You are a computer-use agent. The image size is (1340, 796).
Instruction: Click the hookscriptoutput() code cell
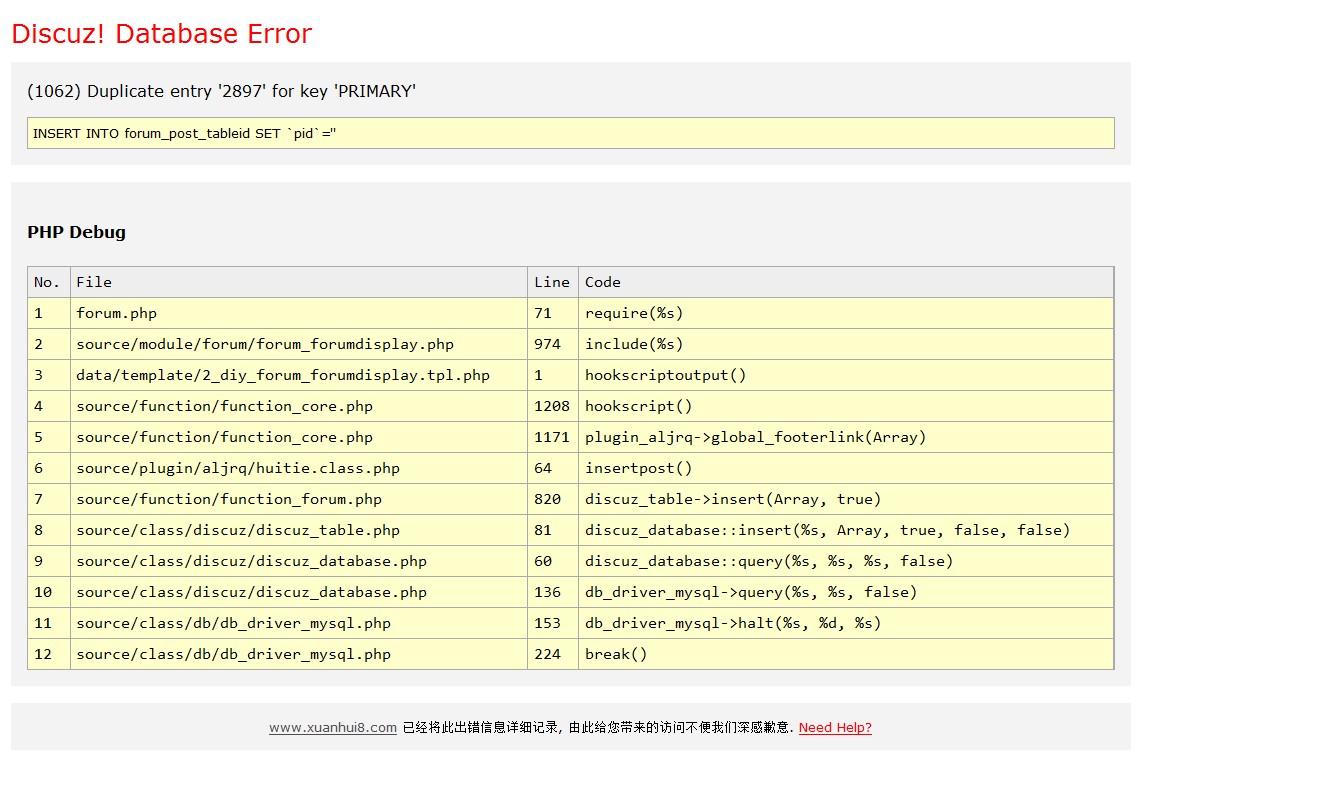click(x=846, y=375)
